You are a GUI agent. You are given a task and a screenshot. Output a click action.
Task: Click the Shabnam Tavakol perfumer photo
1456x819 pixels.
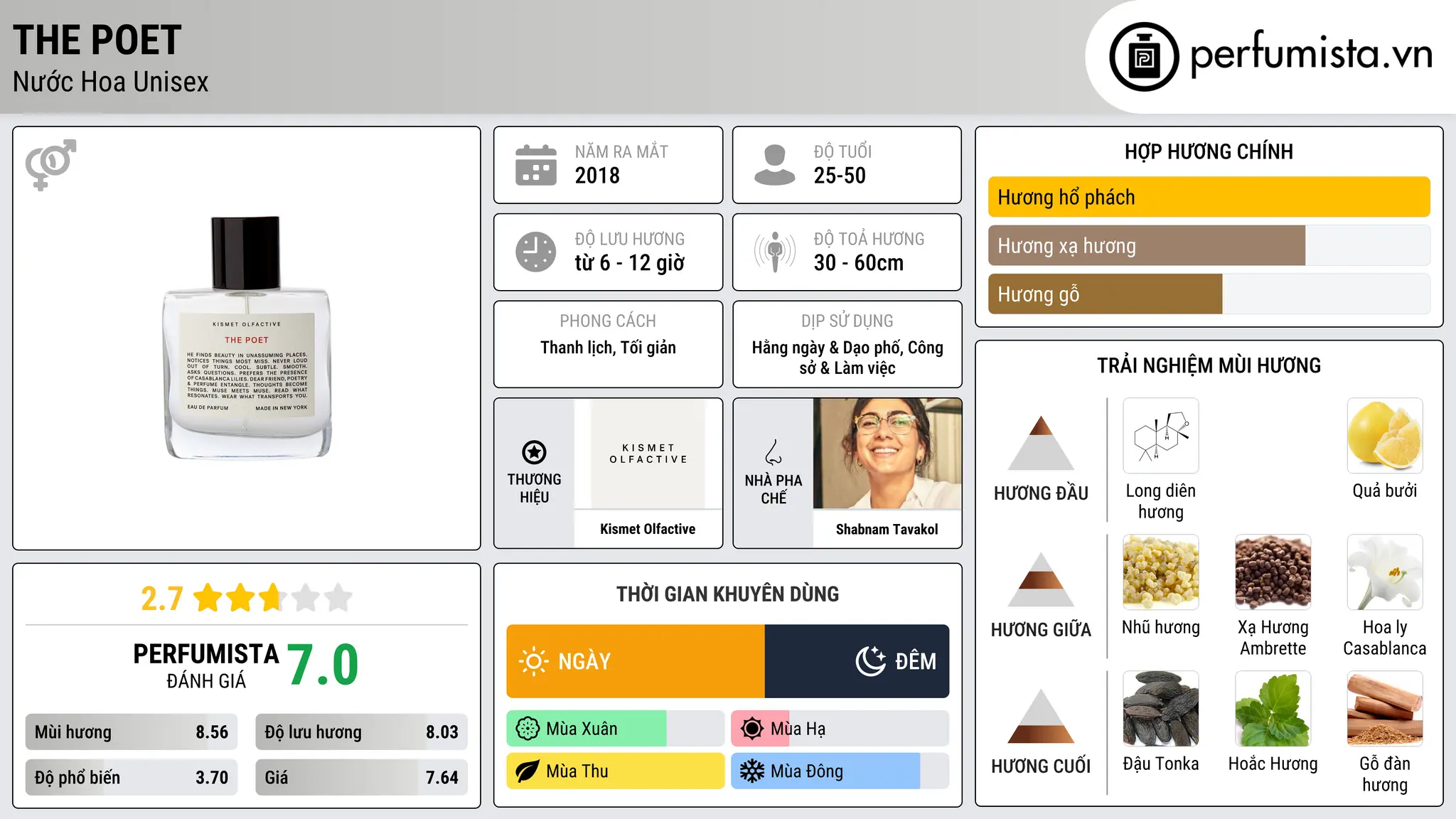[x=887, y=454]
